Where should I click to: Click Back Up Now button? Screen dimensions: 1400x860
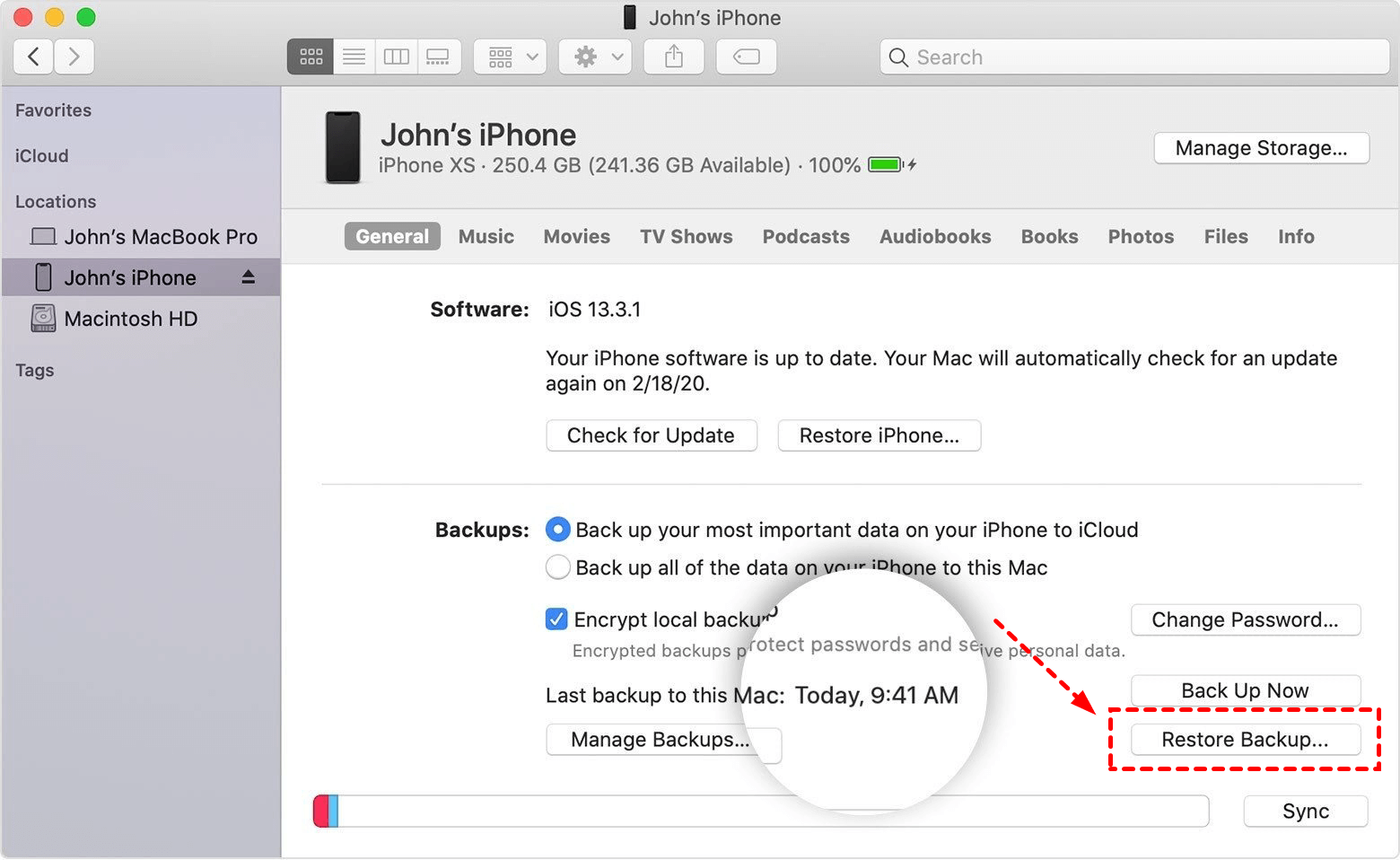(1246, 690)
